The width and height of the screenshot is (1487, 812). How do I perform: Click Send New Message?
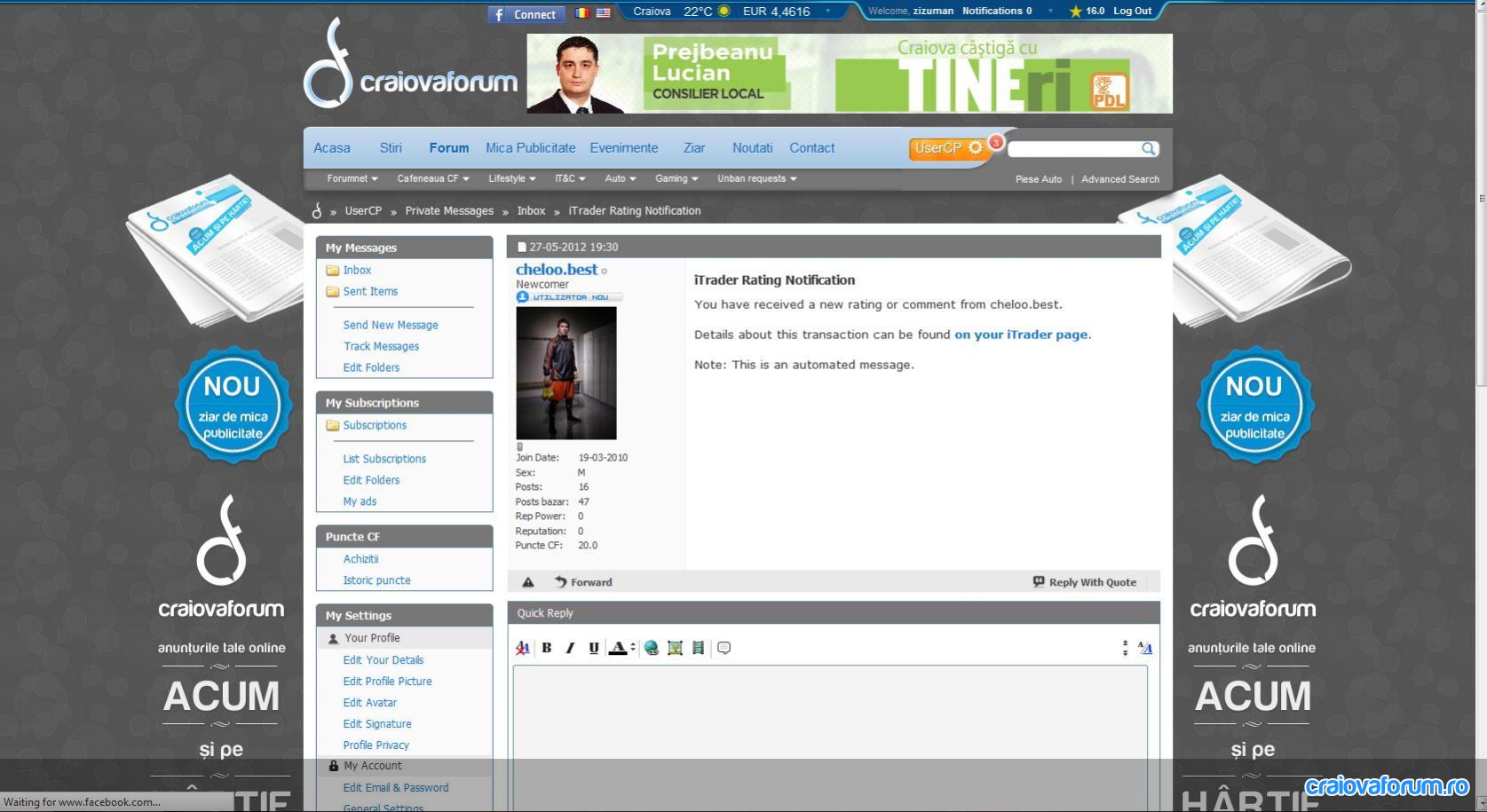pos(391,325)
